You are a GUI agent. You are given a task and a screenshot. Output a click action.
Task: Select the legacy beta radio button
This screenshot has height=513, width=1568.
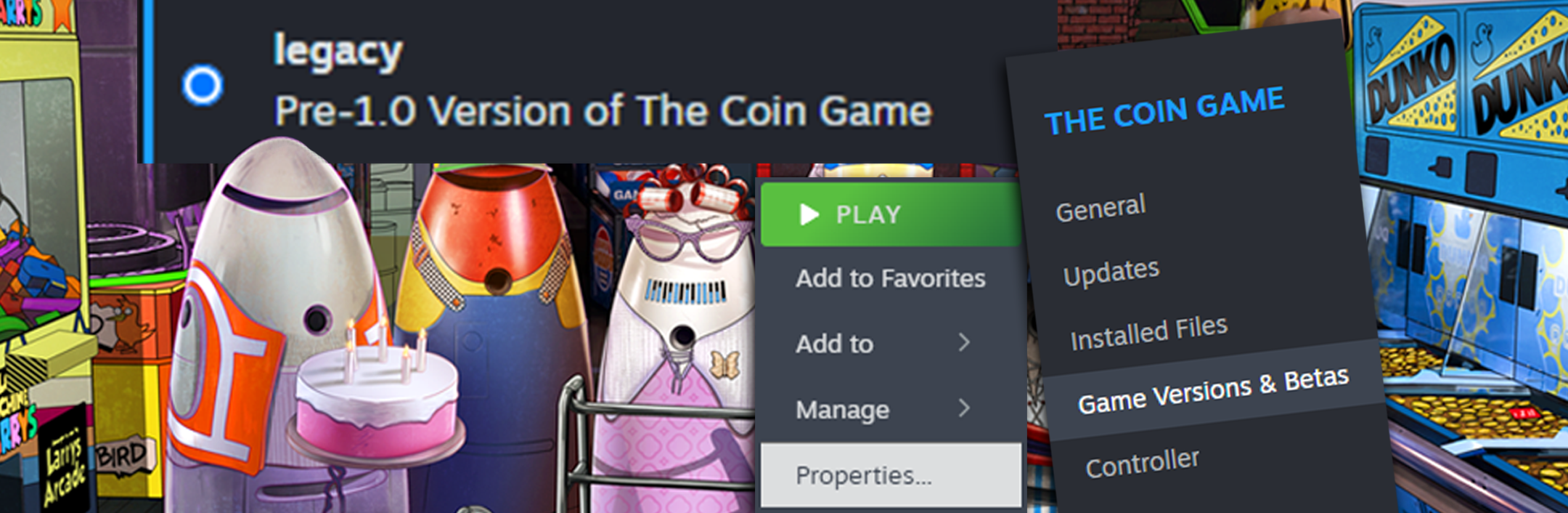click(203, 85)
